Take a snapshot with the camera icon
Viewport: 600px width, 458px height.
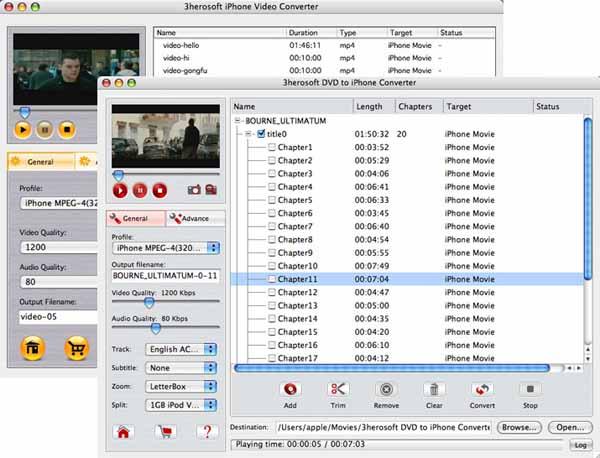tap(194, 189)
